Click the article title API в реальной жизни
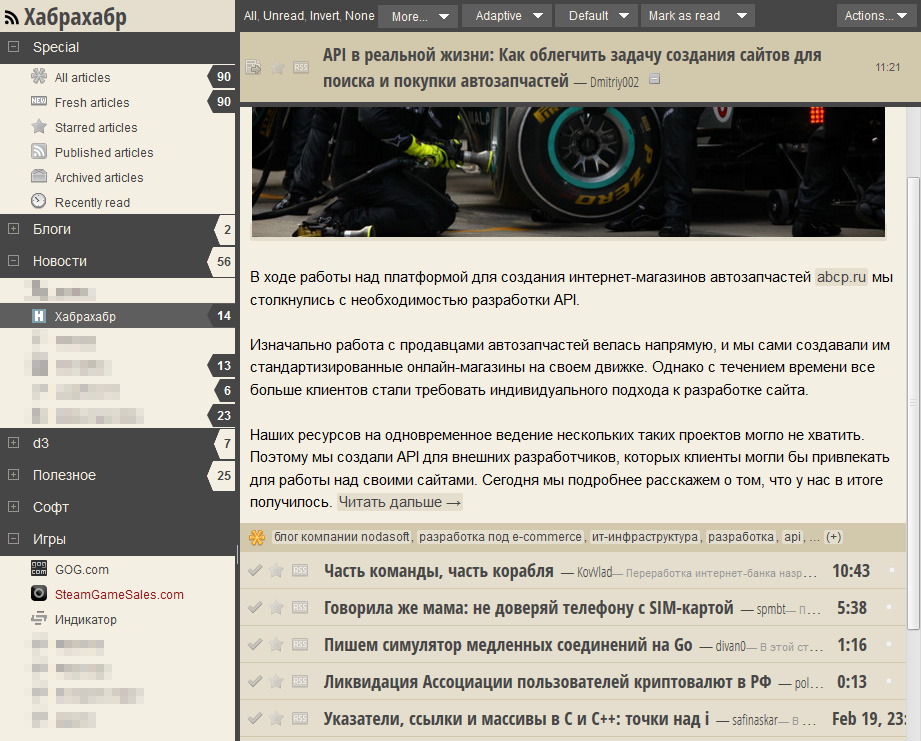The height and width of the screenshot is (741, 921). pos(572,68)
